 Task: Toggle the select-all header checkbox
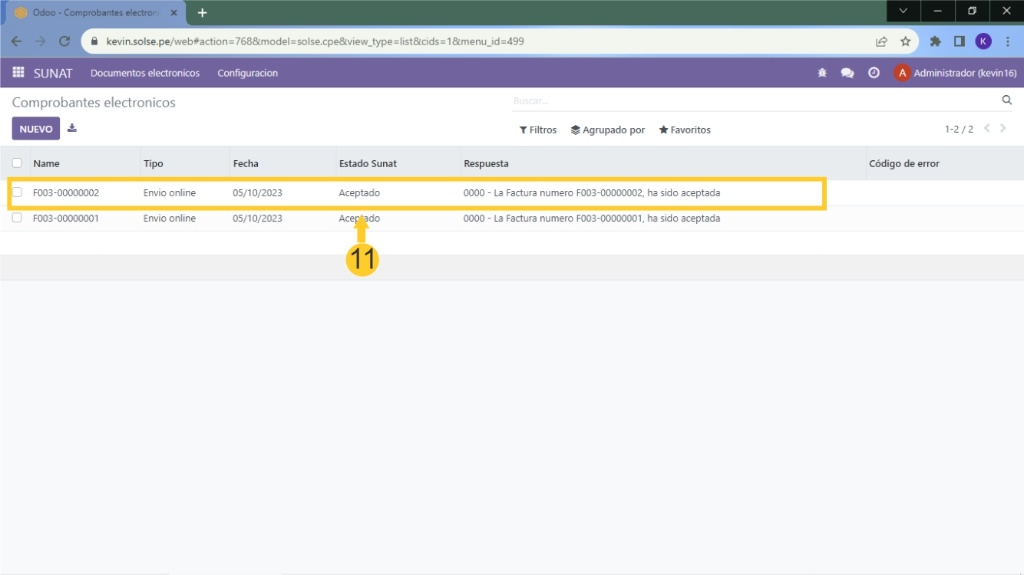[17, 163]
